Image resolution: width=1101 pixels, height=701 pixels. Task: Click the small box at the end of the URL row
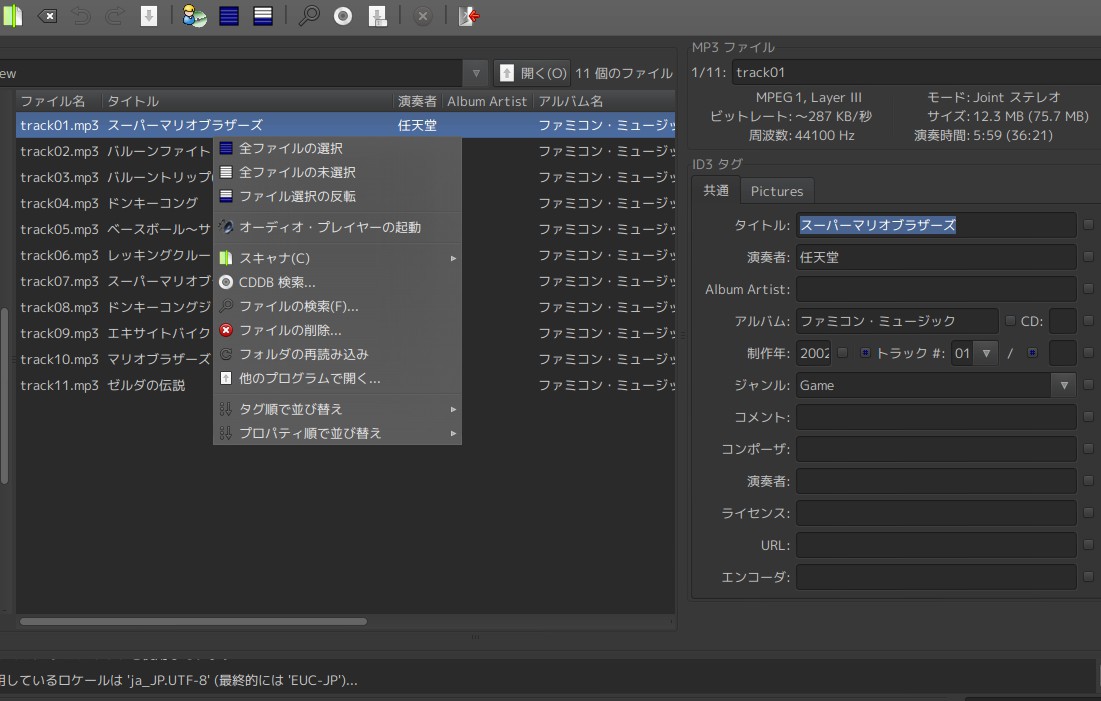(x=1088, y=545)
